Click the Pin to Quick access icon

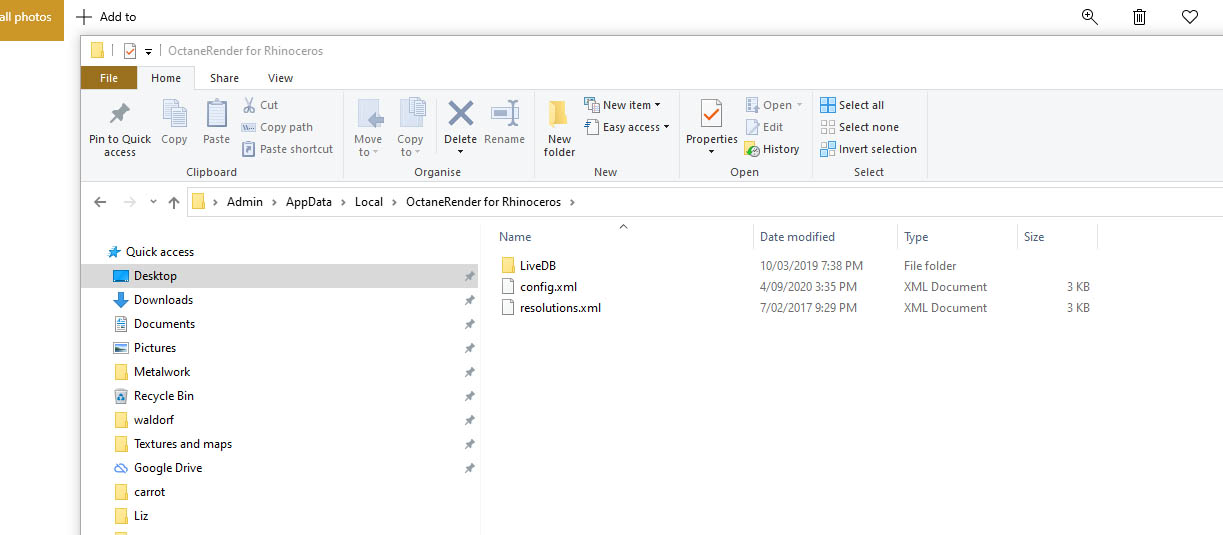tap(120, 114)
